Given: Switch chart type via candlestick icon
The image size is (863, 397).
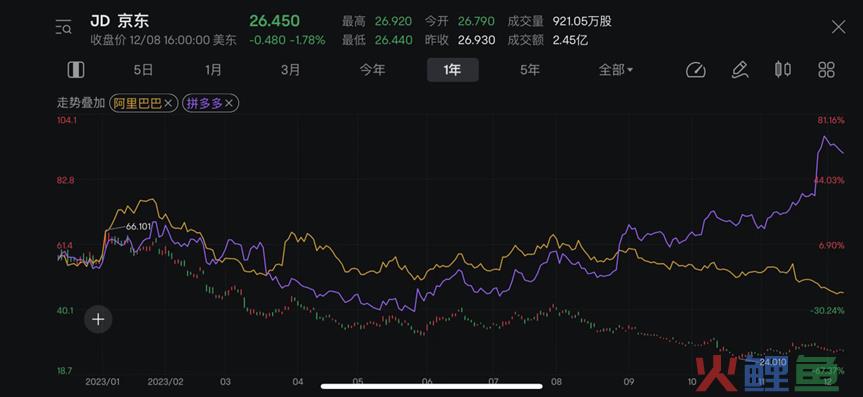Looking at the screenshot, I should [x=783, y=69].
